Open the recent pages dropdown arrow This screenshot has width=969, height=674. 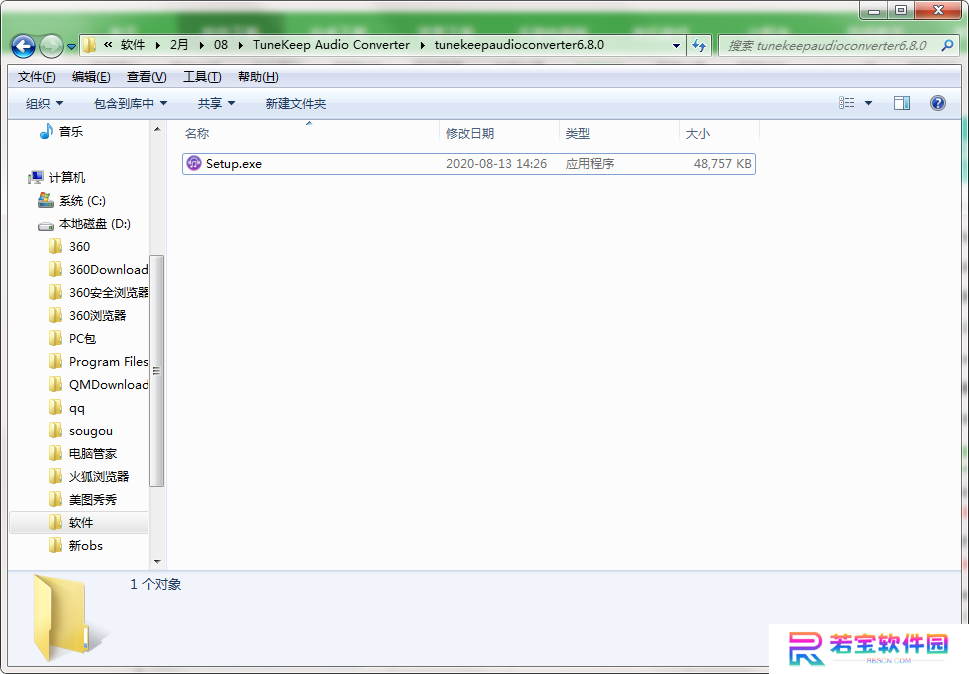click(x=71, y=46)
